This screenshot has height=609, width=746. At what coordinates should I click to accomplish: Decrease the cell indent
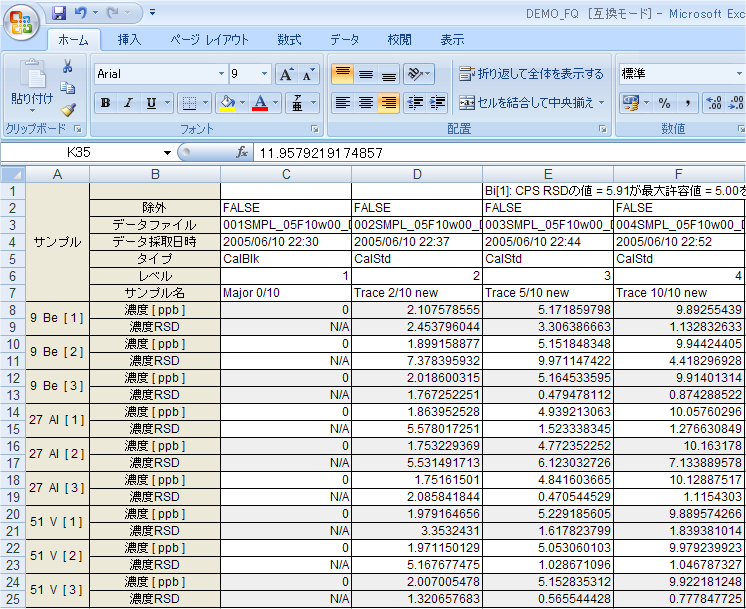(x=415, y=103)
